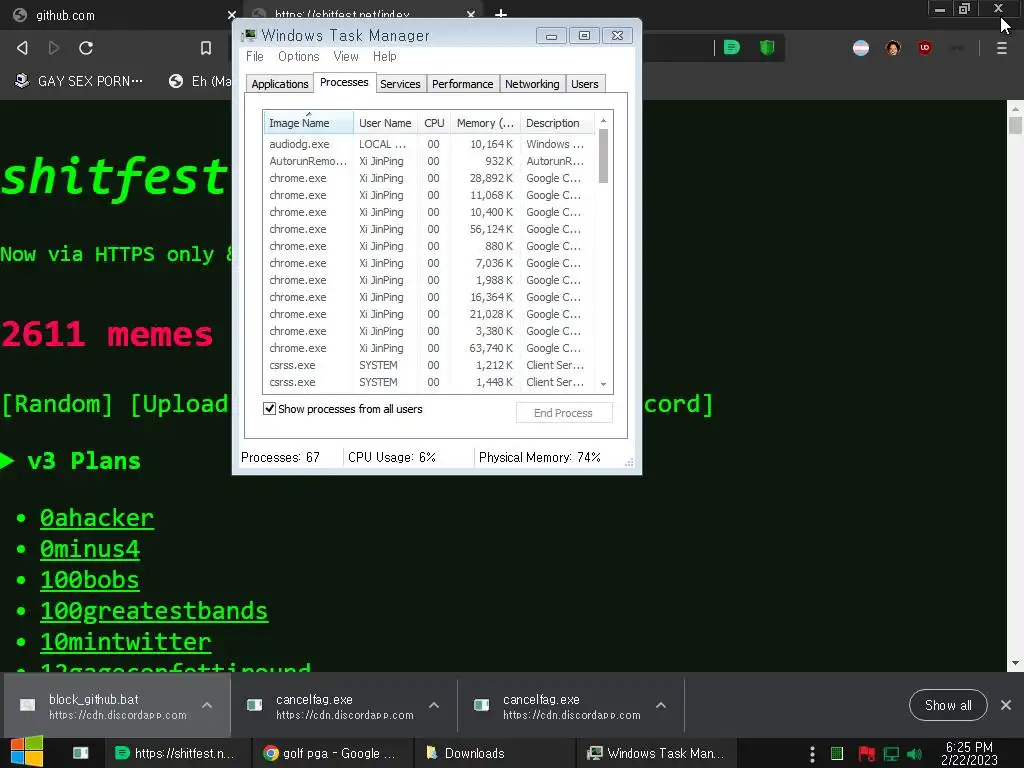1024x768 pixels.
Task: Sort processes by CPU column
Action: (434, 123)
